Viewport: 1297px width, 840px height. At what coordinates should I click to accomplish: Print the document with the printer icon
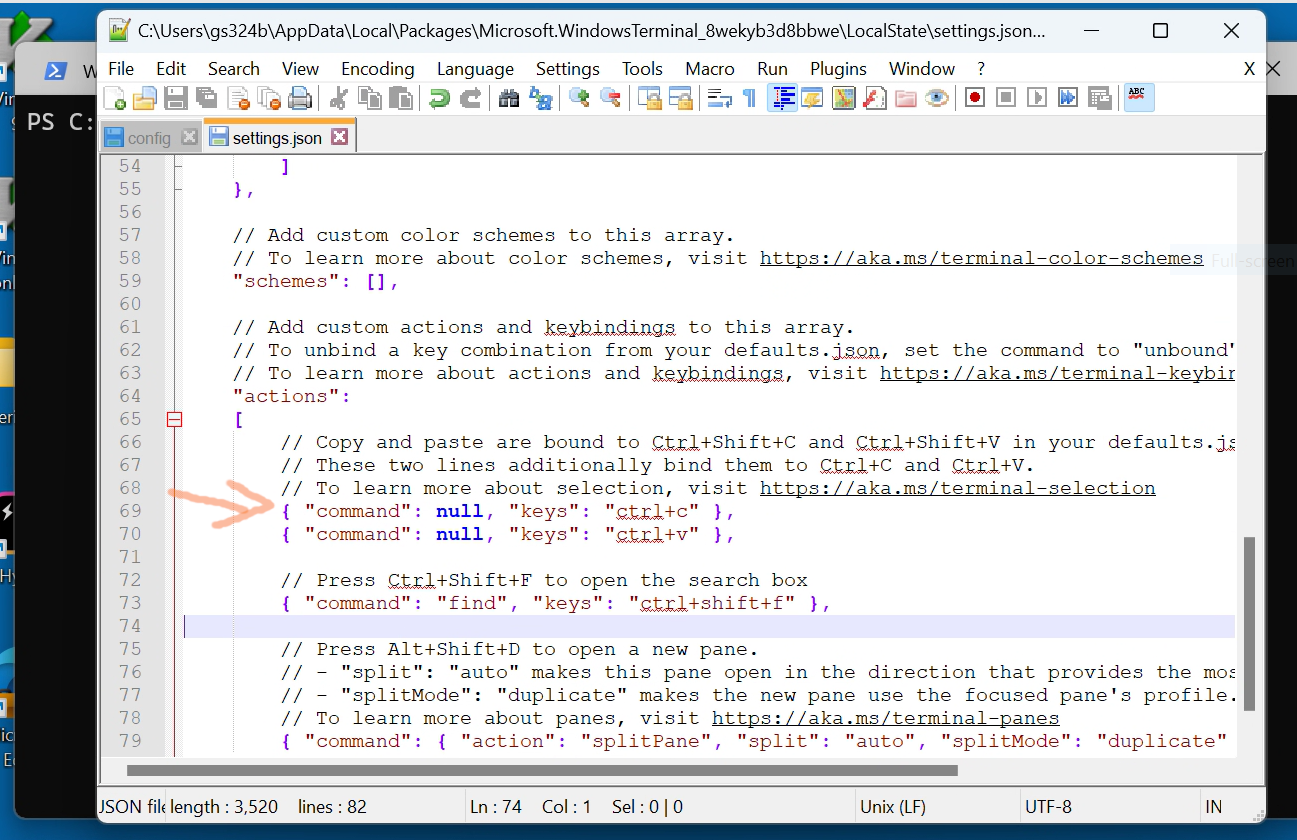pos(300,98)
